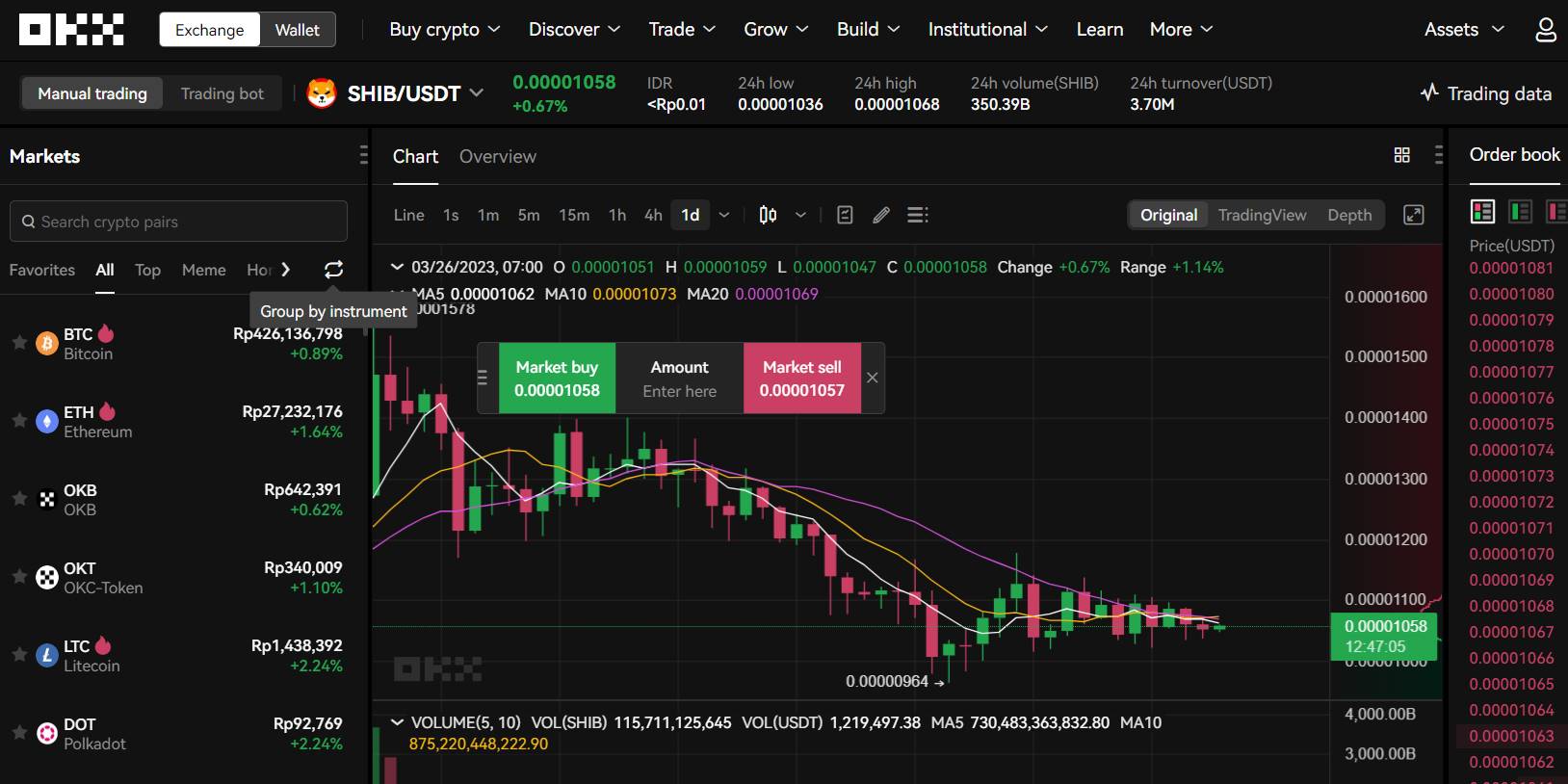
Task: Open the chart layout grid icon
Action: tap(1401, 155)
